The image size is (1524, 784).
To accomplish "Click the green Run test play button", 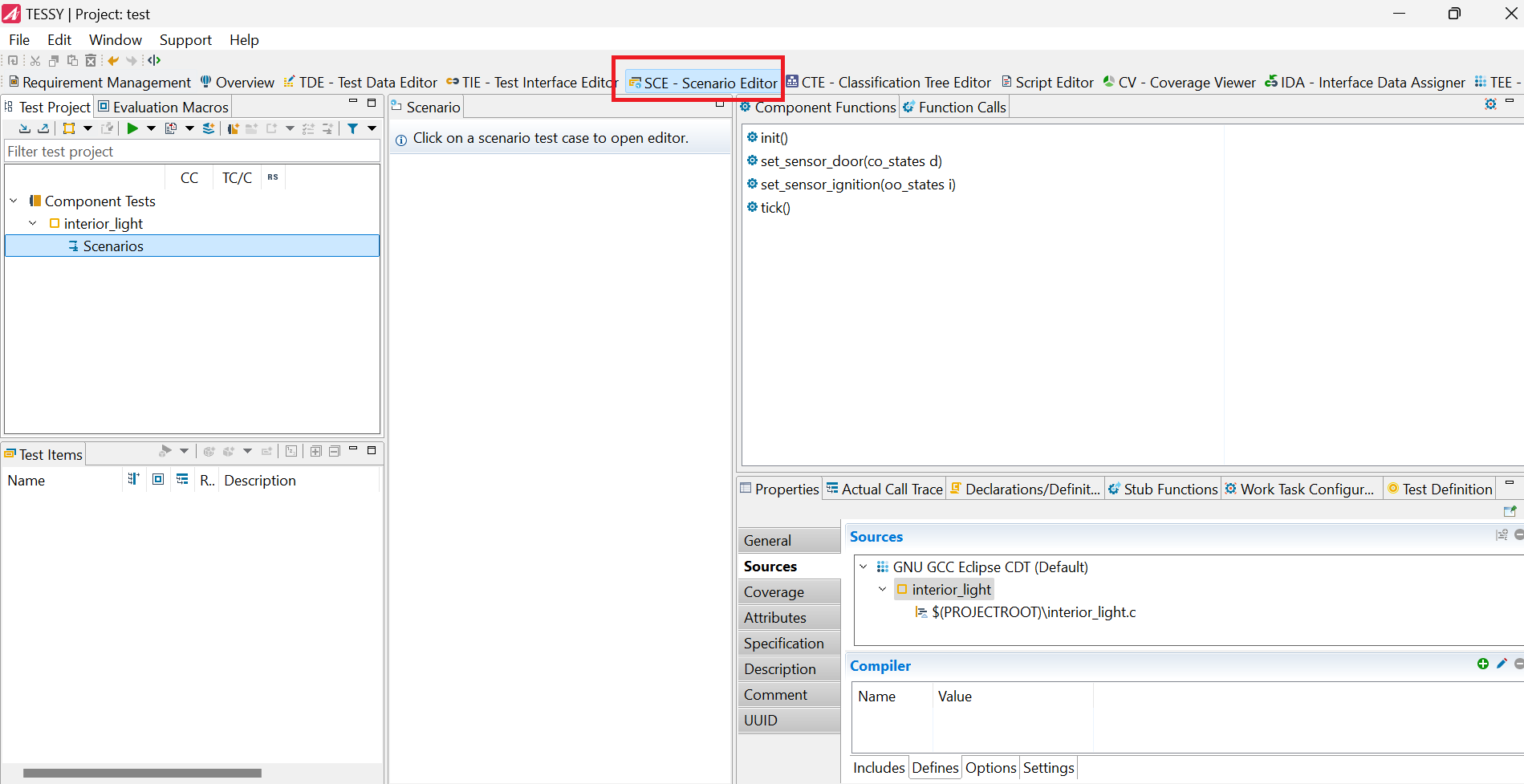I will pos(132,128).
